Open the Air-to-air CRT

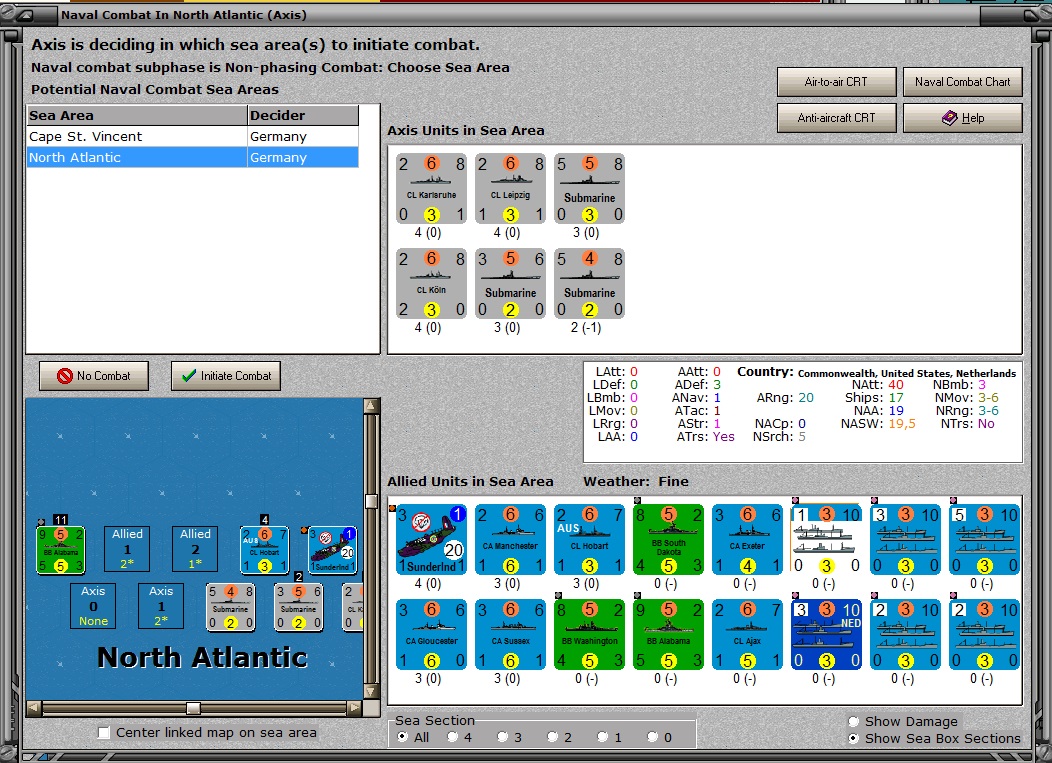point(837,82)
